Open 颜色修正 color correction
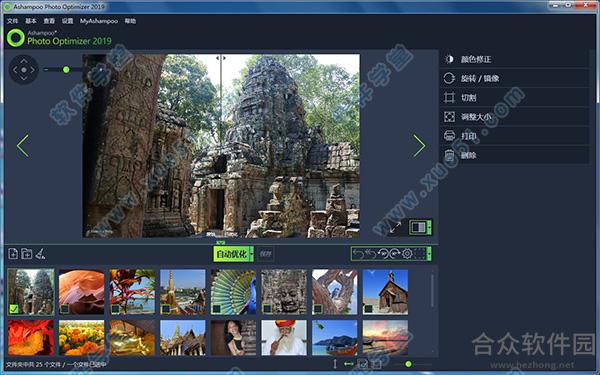600x375 pixels. click(514, 59)
